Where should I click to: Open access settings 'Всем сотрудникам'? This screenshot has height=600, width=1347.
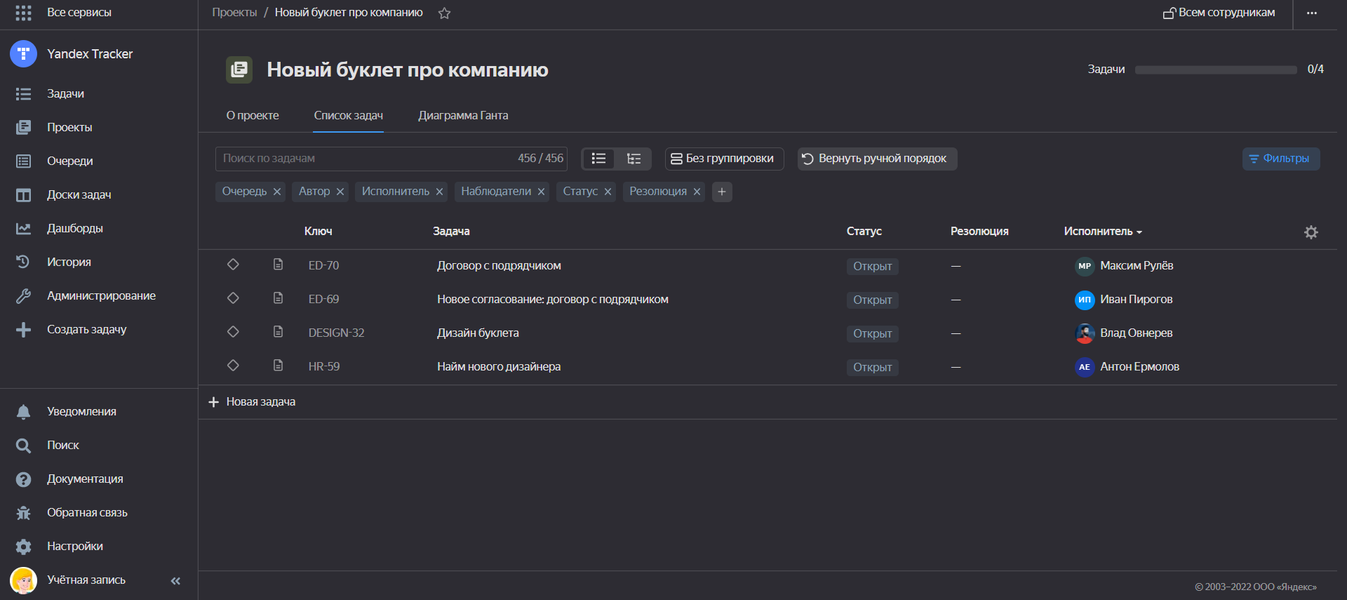pos(1218,13)
